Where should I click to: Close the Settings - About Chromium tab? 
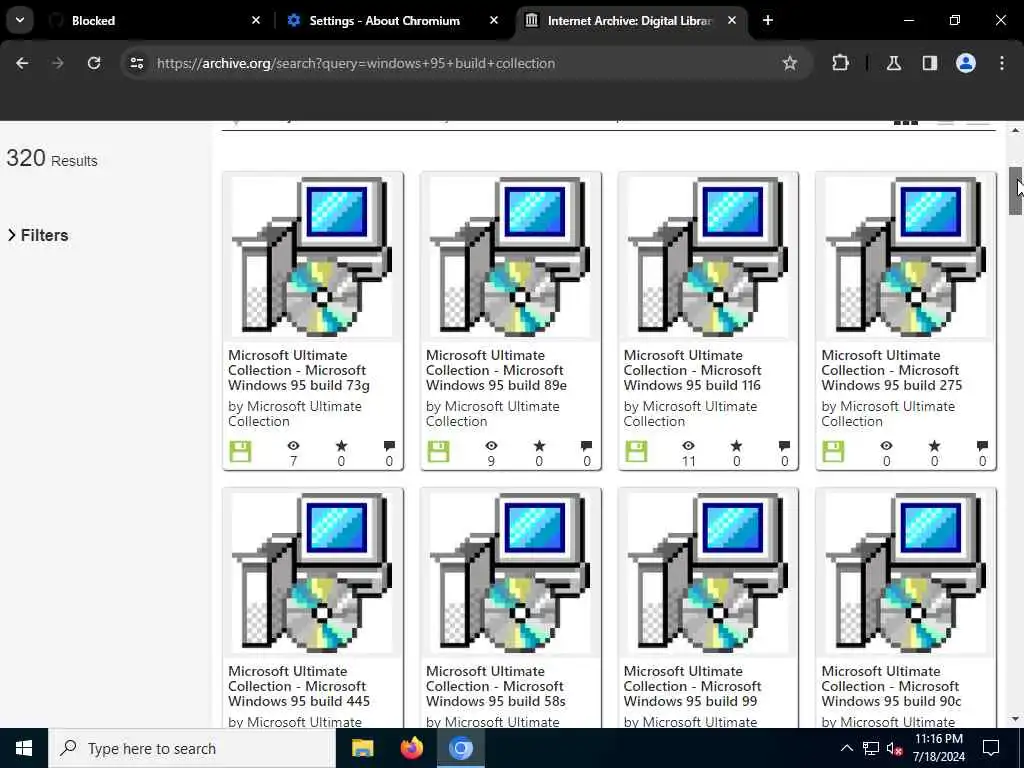tap(494, 20)
